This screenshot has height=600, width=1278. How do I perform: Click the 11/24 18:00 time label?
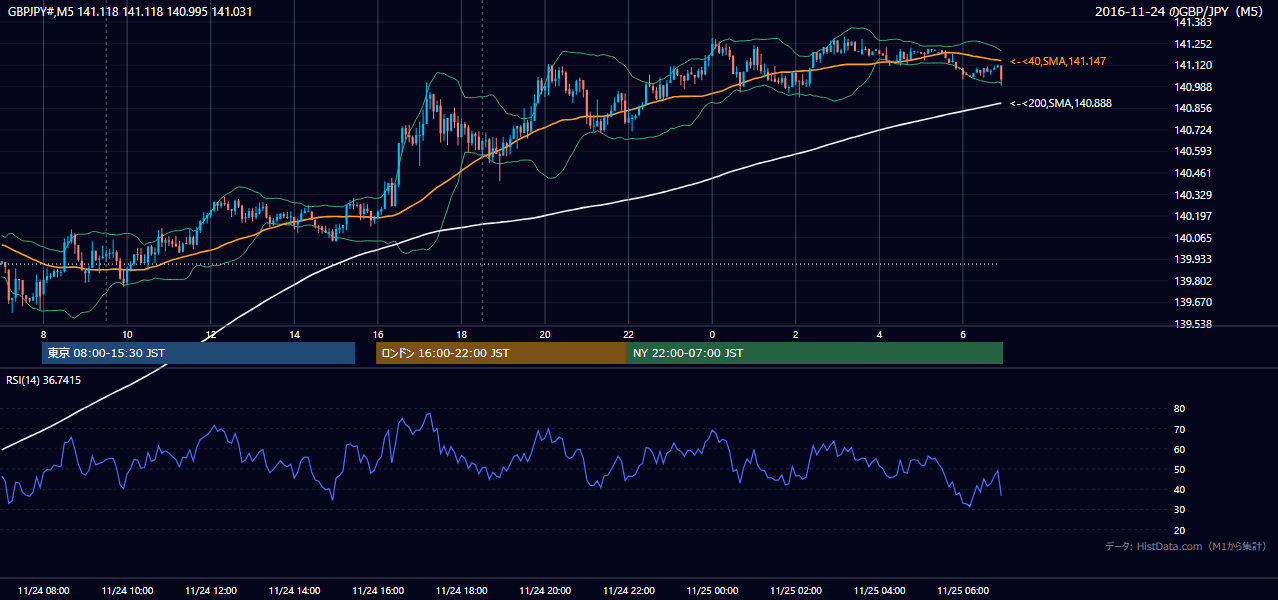coord(461,590)
